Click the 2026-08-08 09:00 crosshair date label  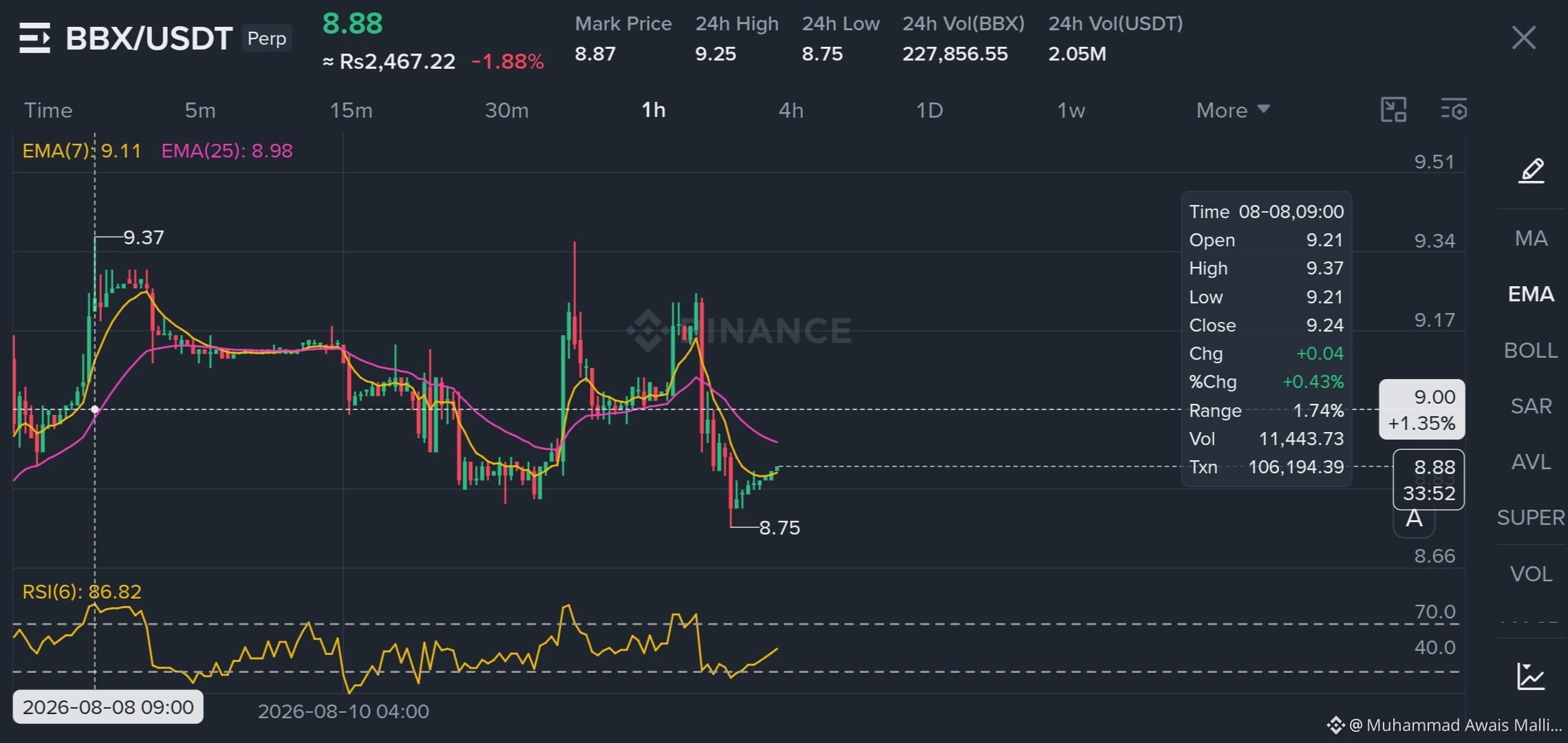pos(108,707)
